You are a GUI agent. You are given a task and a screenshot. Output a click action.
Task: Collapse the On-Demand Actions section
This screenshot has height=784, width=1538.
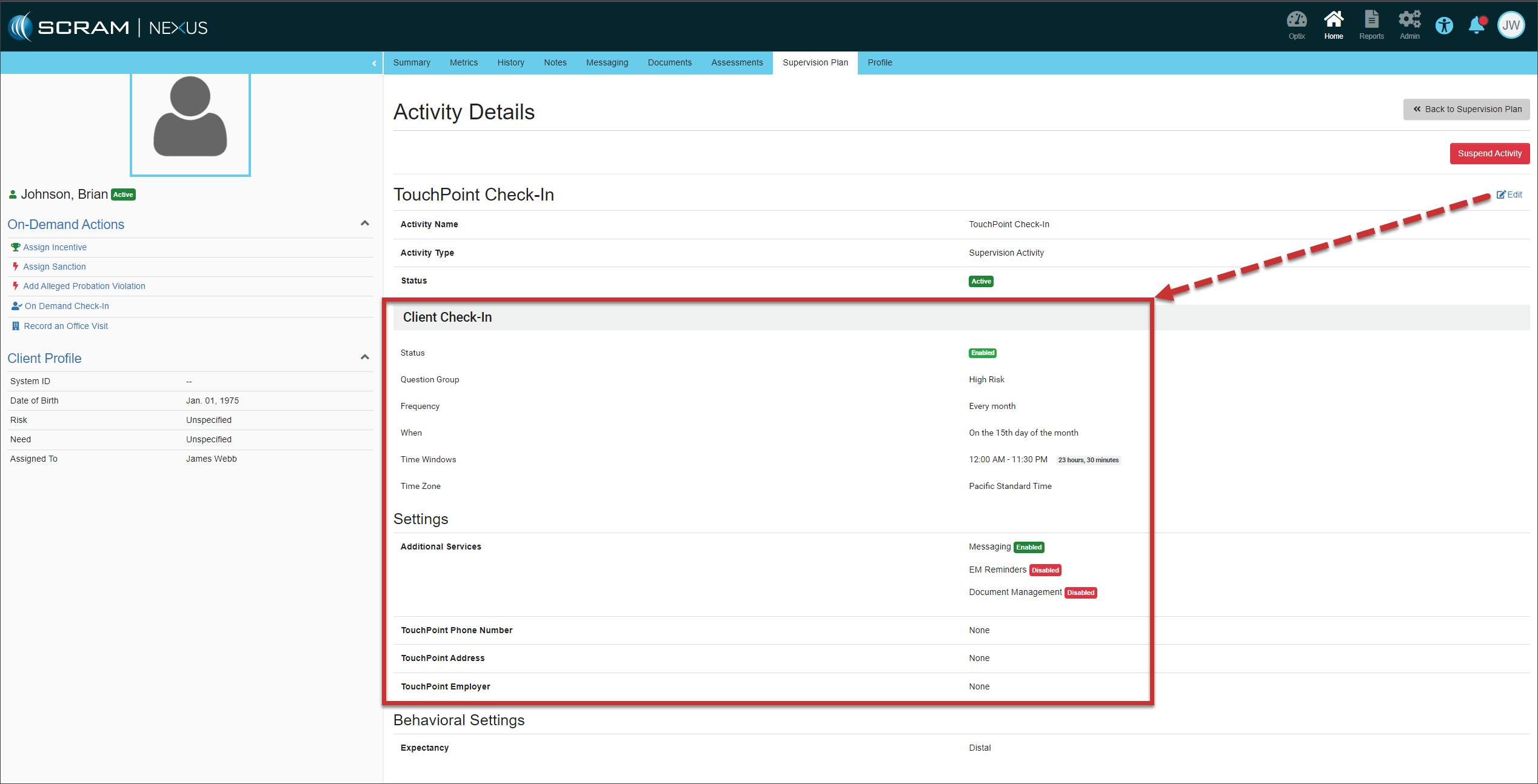(364, 224)
